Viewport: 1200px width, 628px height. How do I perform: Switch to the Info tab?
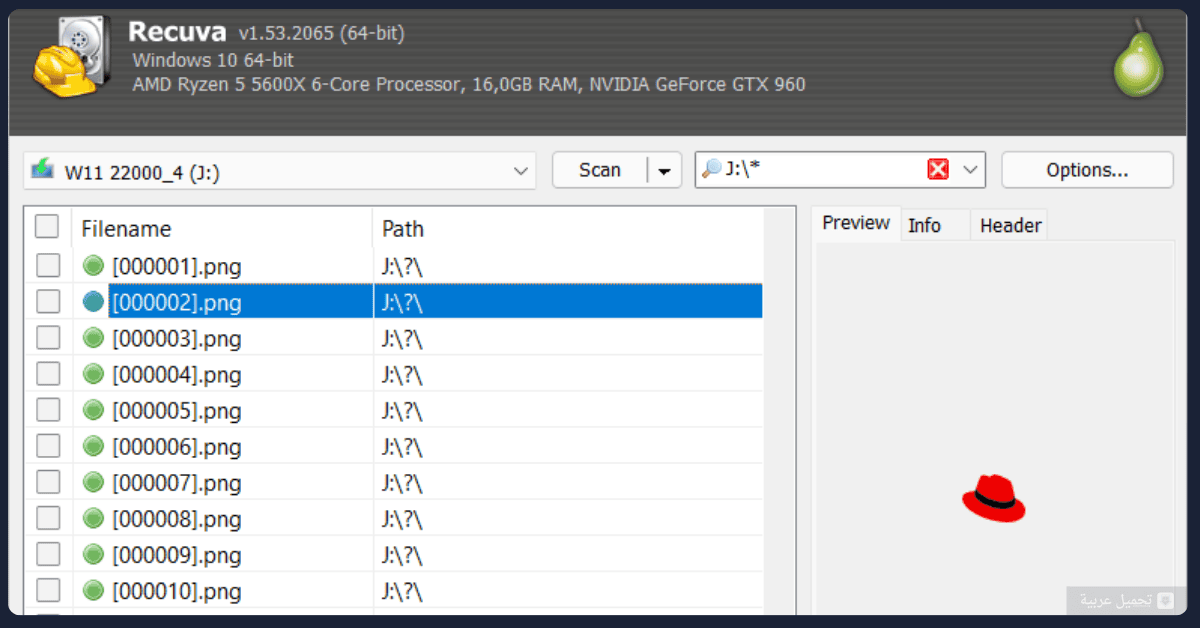[x=924, y=226]
